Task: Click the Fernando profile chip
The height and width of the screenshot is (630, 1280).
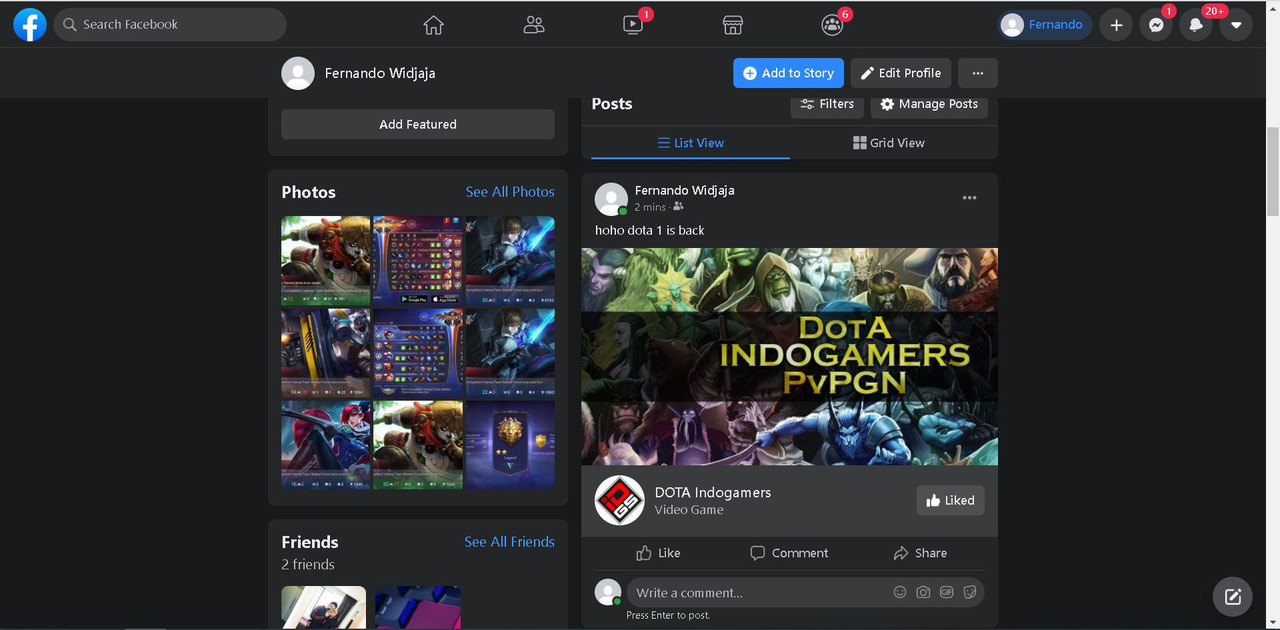Action: tap(1044, 25)
